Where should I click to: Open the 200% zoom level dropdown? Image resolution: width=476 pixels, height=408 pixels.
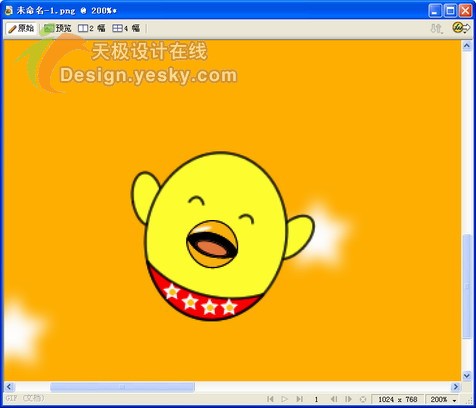pos(442,399)
